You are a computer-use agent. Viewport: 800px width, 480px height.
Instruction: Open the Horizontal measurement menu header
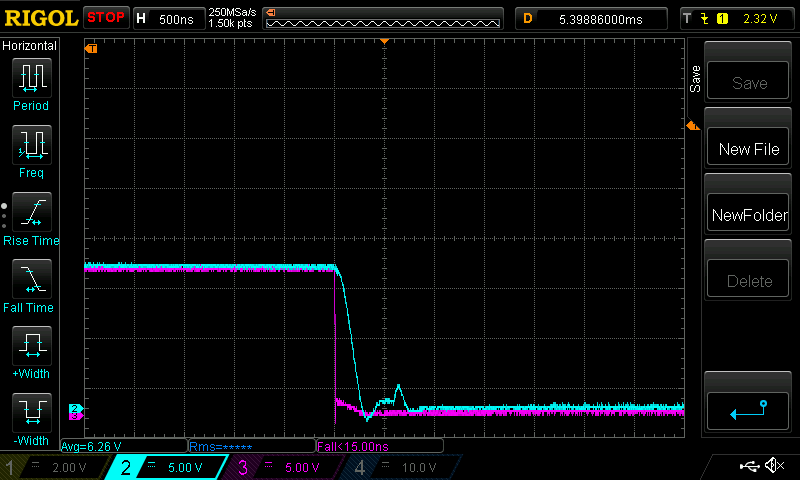tap(30, 46)
